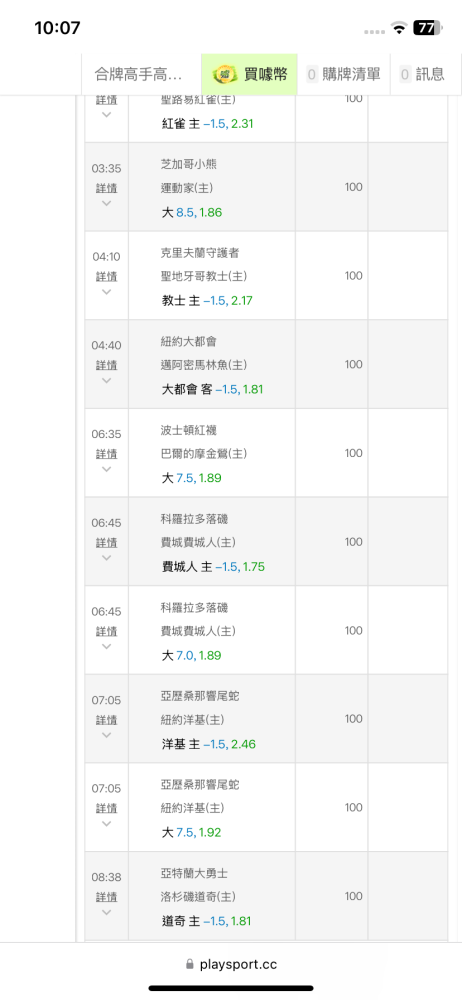Select the 道奇 主 -1.5, 1.81 pick

(207, 922)
